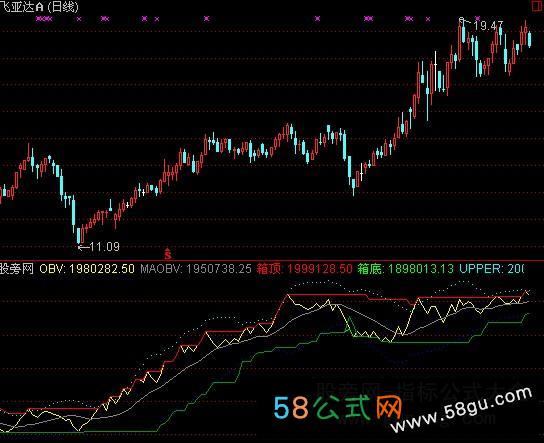
Task: Click the MAOBV: 1950738.25 value label
Action: pyautogui.click(x=196, y=269)
